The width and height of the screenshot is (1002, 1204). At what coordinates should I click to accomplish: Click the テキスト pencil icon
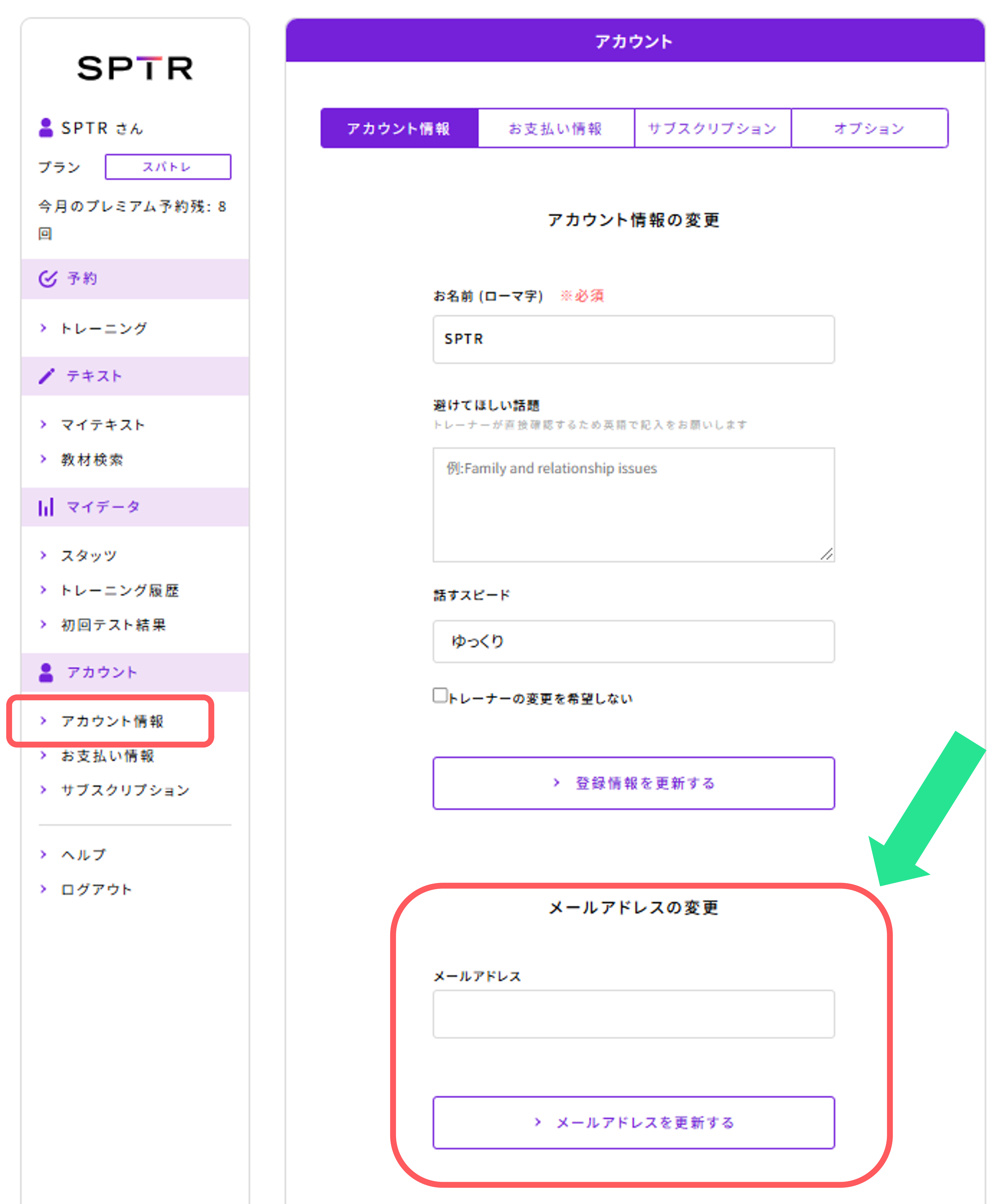(46, 376)
